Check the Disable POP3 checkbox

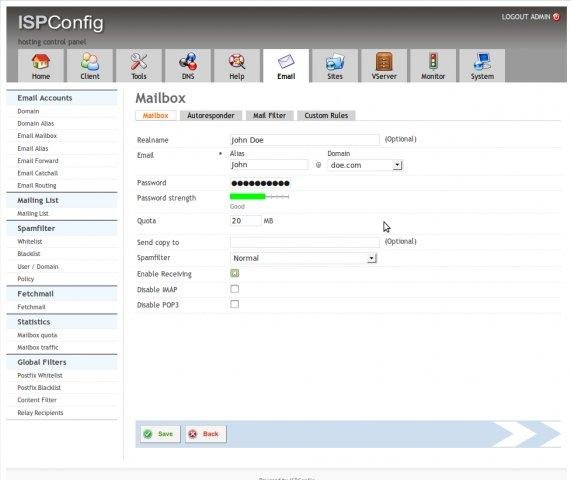[235, 304]
